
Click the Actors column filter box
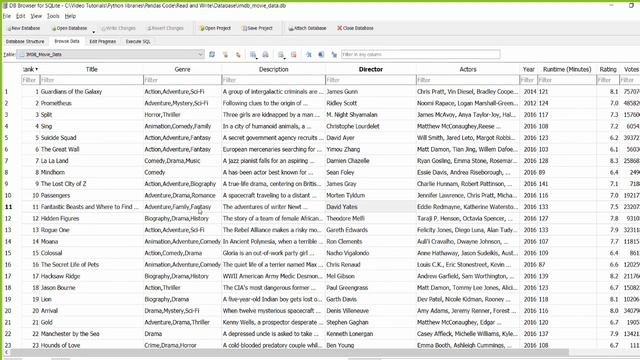468,80
